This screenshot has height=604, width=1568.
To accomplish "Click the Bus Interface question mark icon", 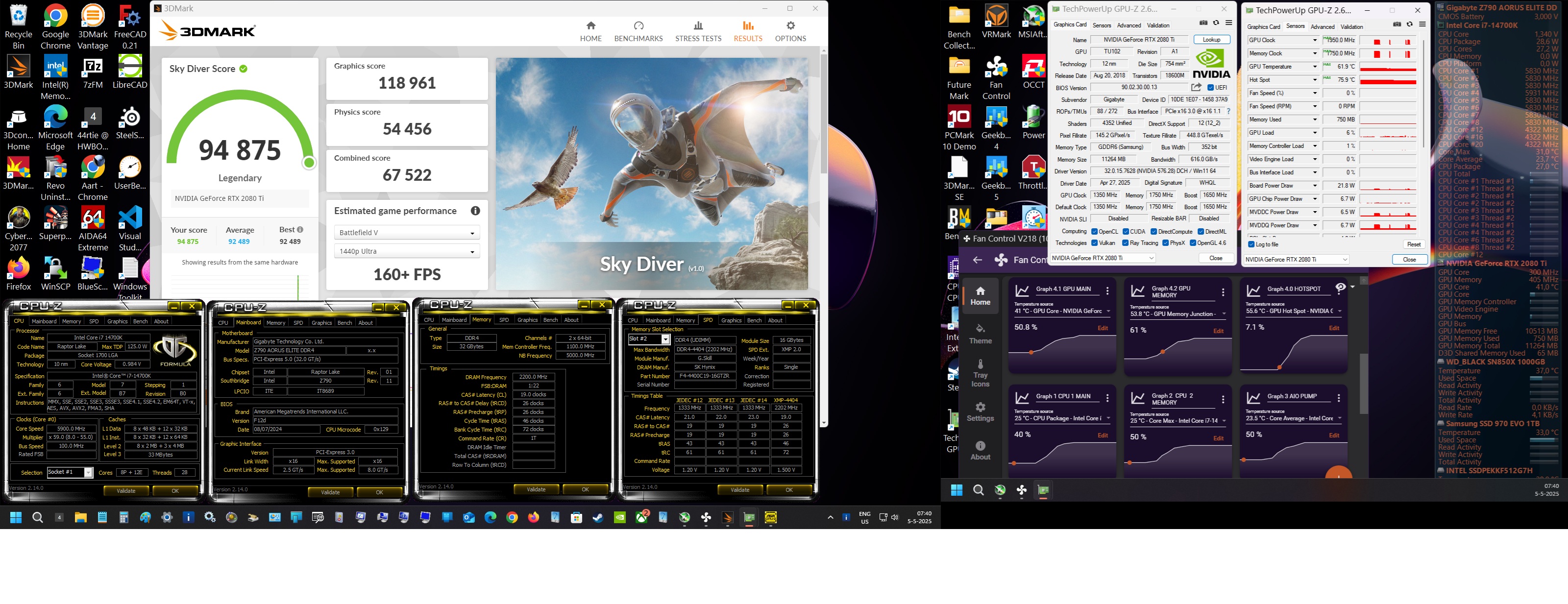I will (x=1228, y=111).
